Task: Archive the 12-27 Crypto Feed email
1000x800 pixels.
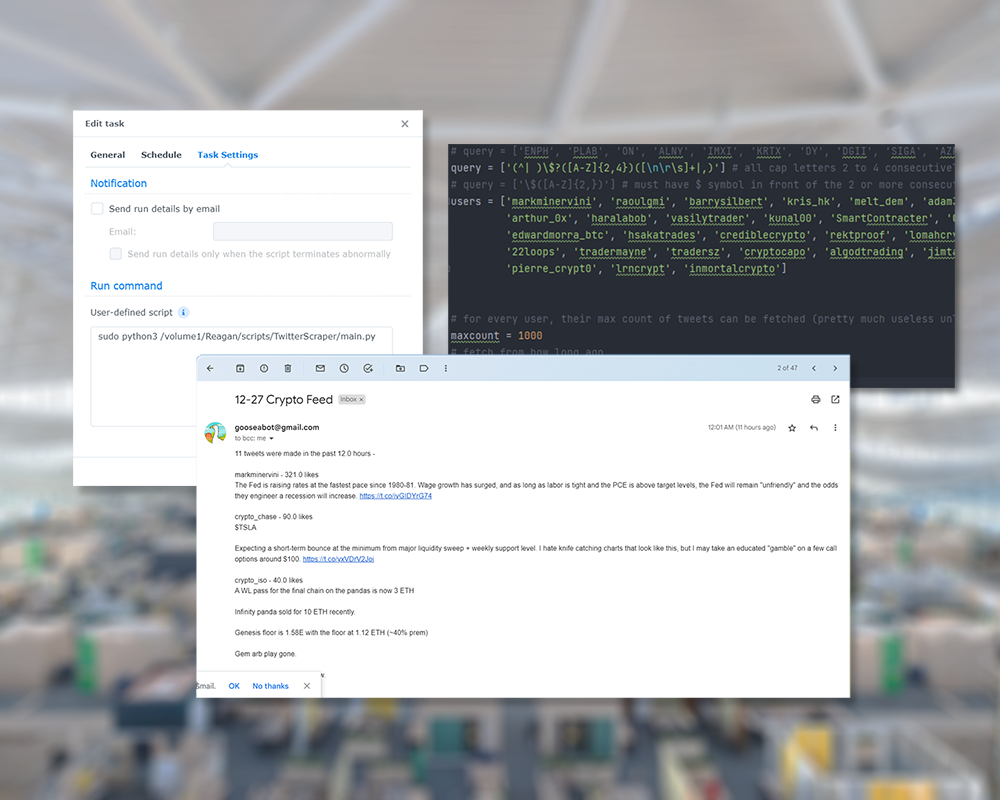Action: point(240,368)
